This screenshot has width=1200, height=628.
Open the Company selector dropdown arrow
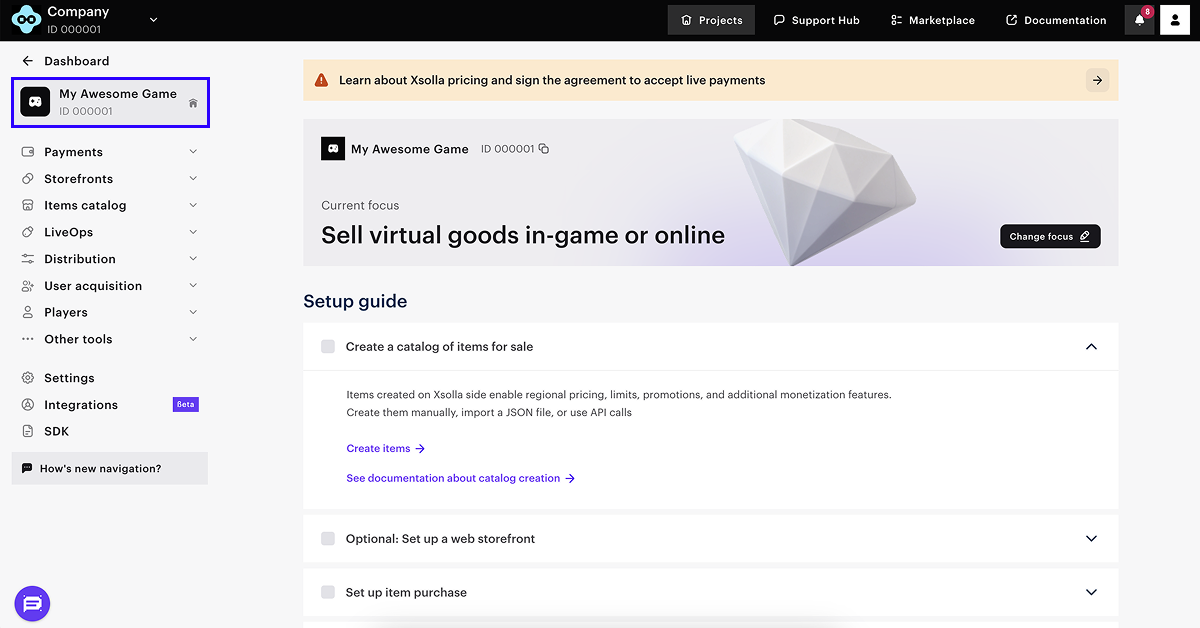tap(153, 19)
